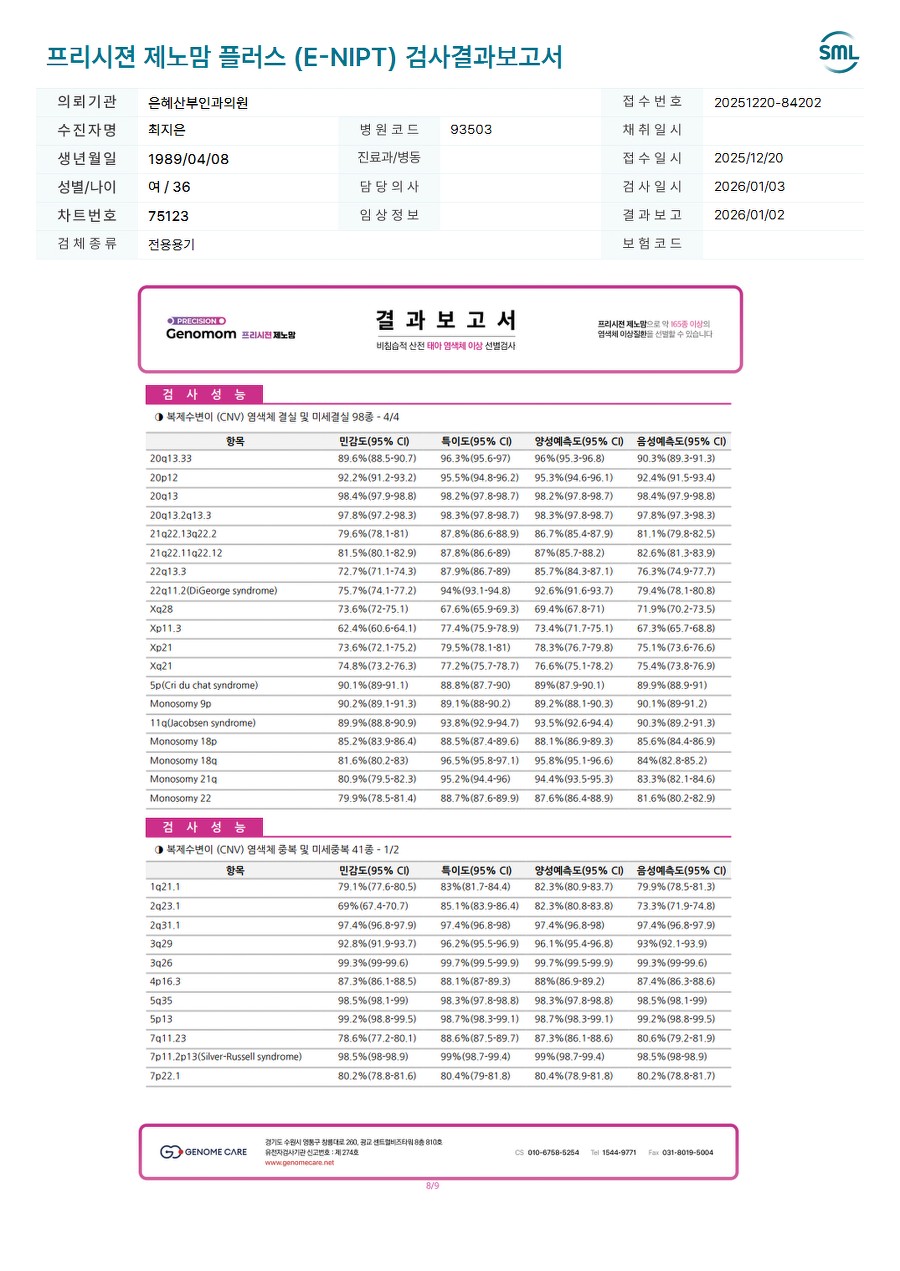Click the 접수번호 value 20251220-84202
900x1271 pixels.
[768, 102]
